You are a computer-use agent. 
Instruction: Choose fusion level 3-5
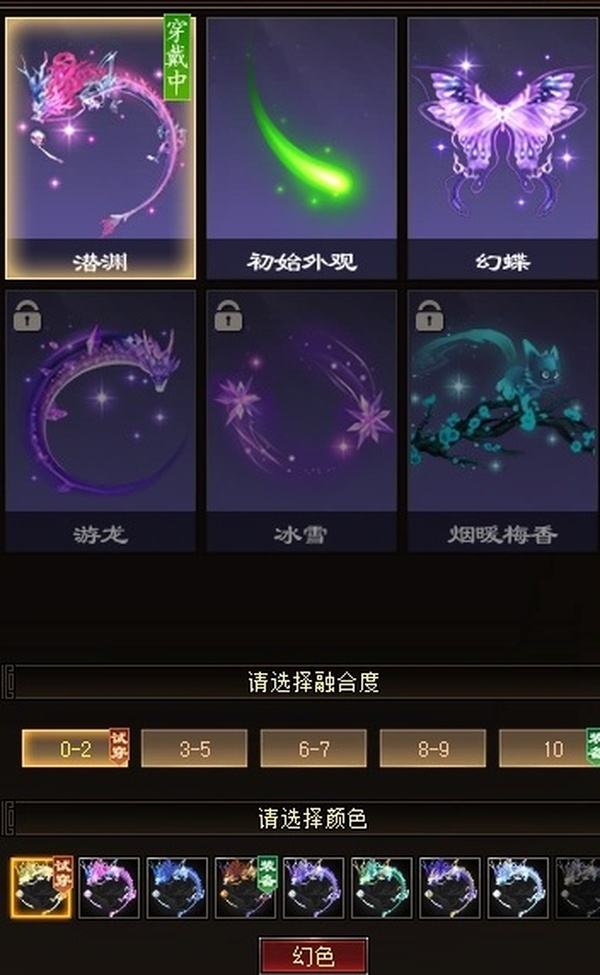point(194,749)
